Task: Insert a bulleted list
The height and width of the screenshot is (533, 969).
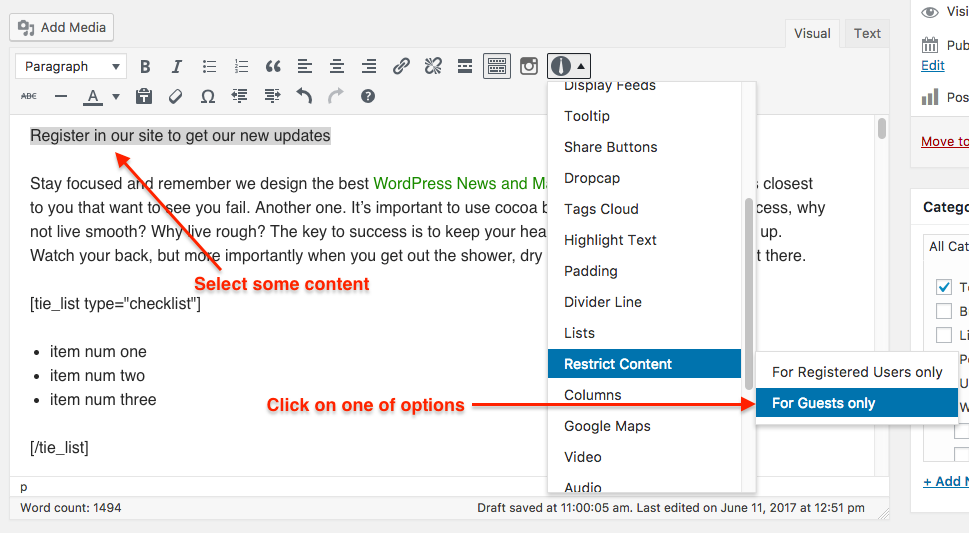Action: 209,66
